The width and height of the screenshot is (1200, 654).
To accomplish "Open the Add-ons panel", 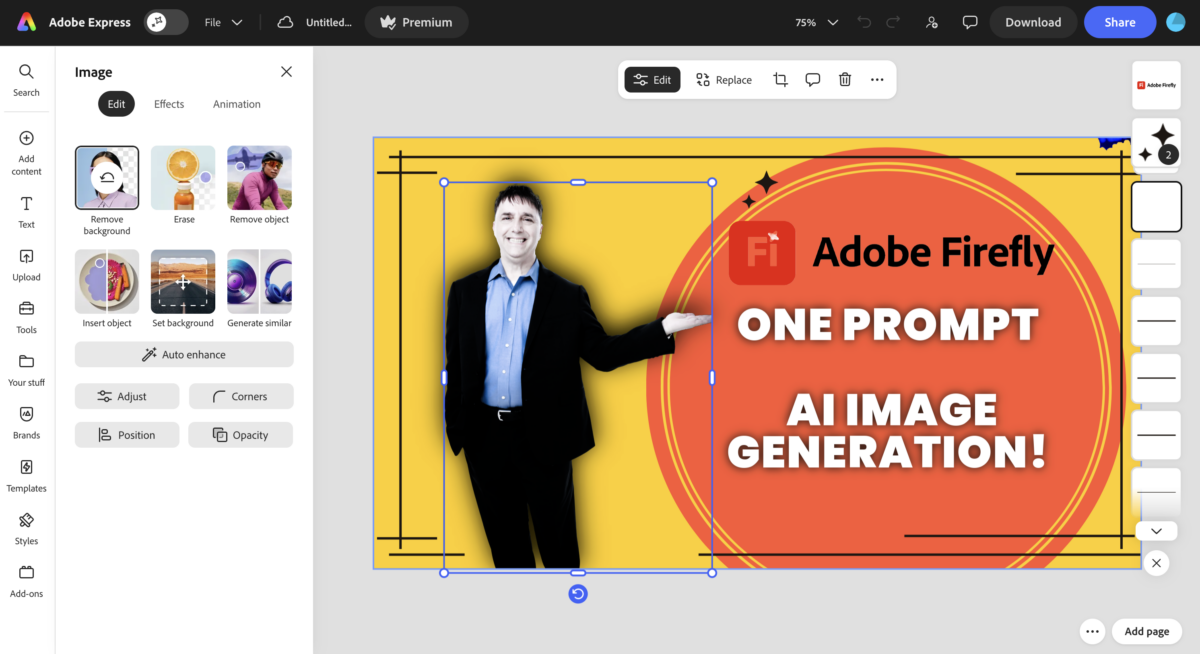I will tap(26, 582).
